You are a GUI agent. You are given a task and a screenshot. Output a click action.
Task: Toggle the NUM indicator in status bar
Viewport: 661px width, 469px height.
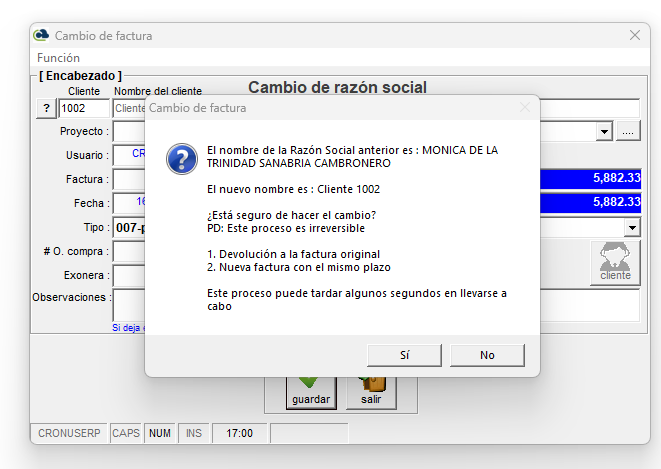coord(160,434)
